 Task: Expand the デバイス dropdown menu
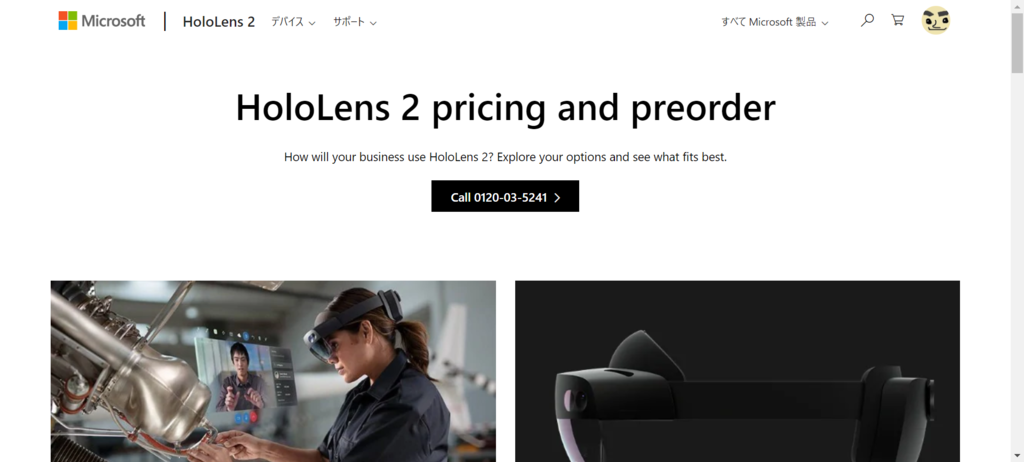293,22
